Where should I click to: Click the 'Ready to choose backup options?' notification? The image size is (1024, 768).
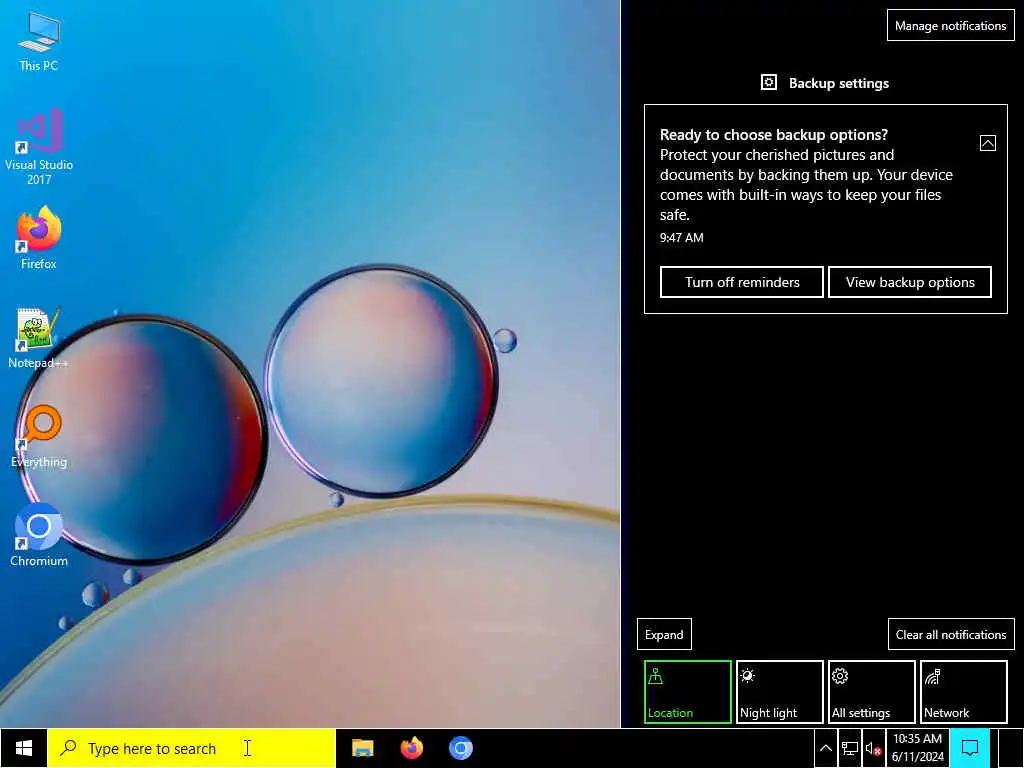(x=825, y=209)
